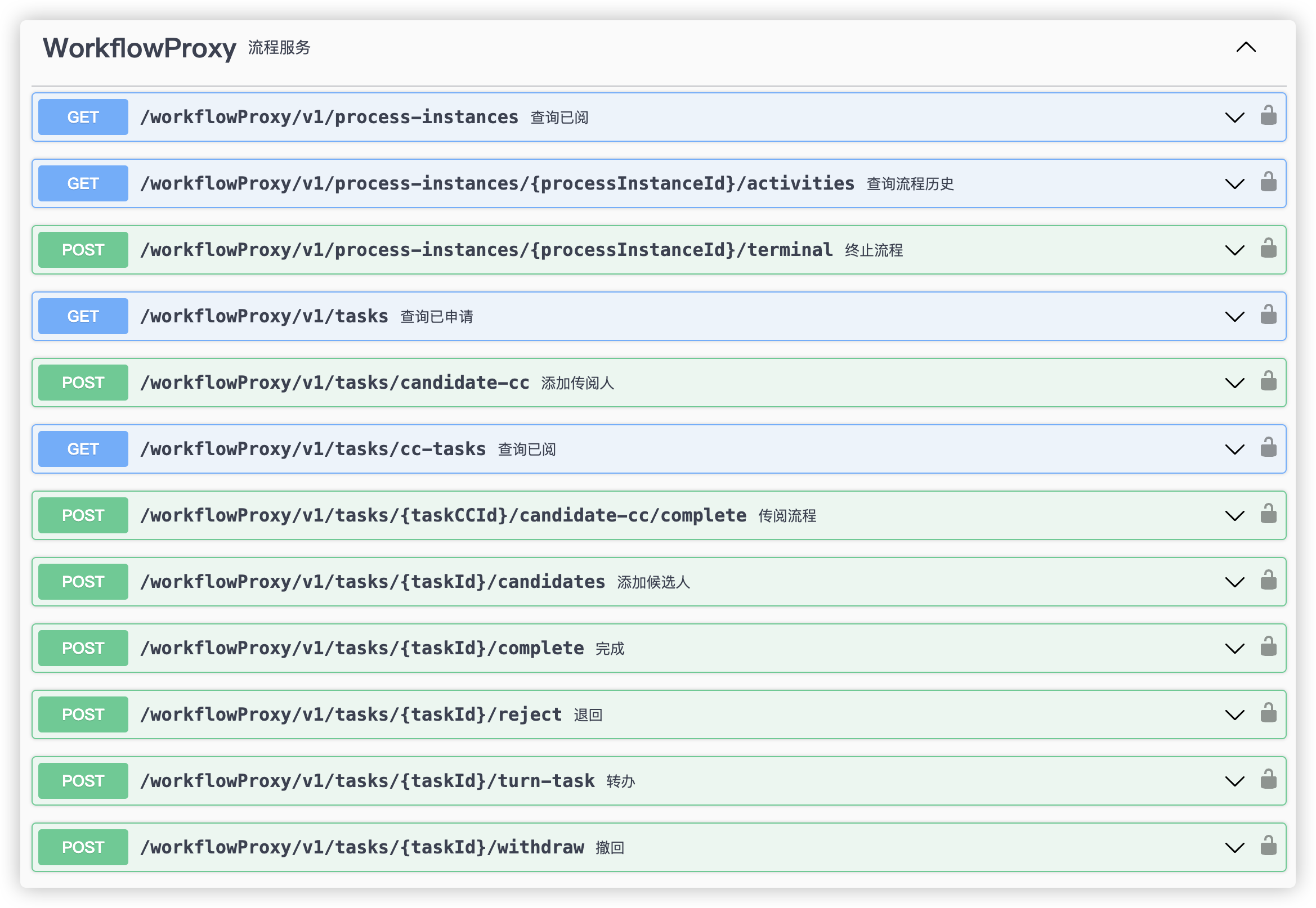The height and width of the screenshot is (908, 1316).
Task: Click lock icon on withdraw endpoint
Action: [x=1268, y=847]
